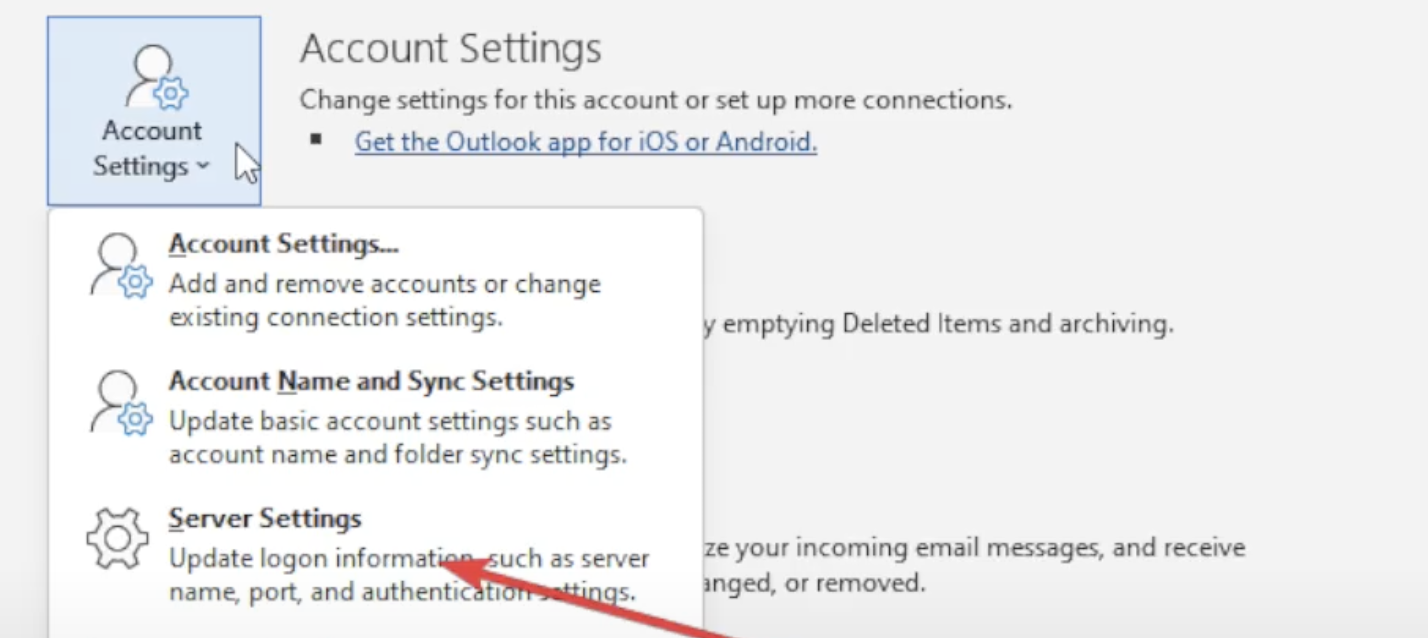Image resolution: width=1428 pixels, height=638 pixels.
Task: Open the Get the Outlook app link
Action: pyautogui.click(x=586, y=142)
